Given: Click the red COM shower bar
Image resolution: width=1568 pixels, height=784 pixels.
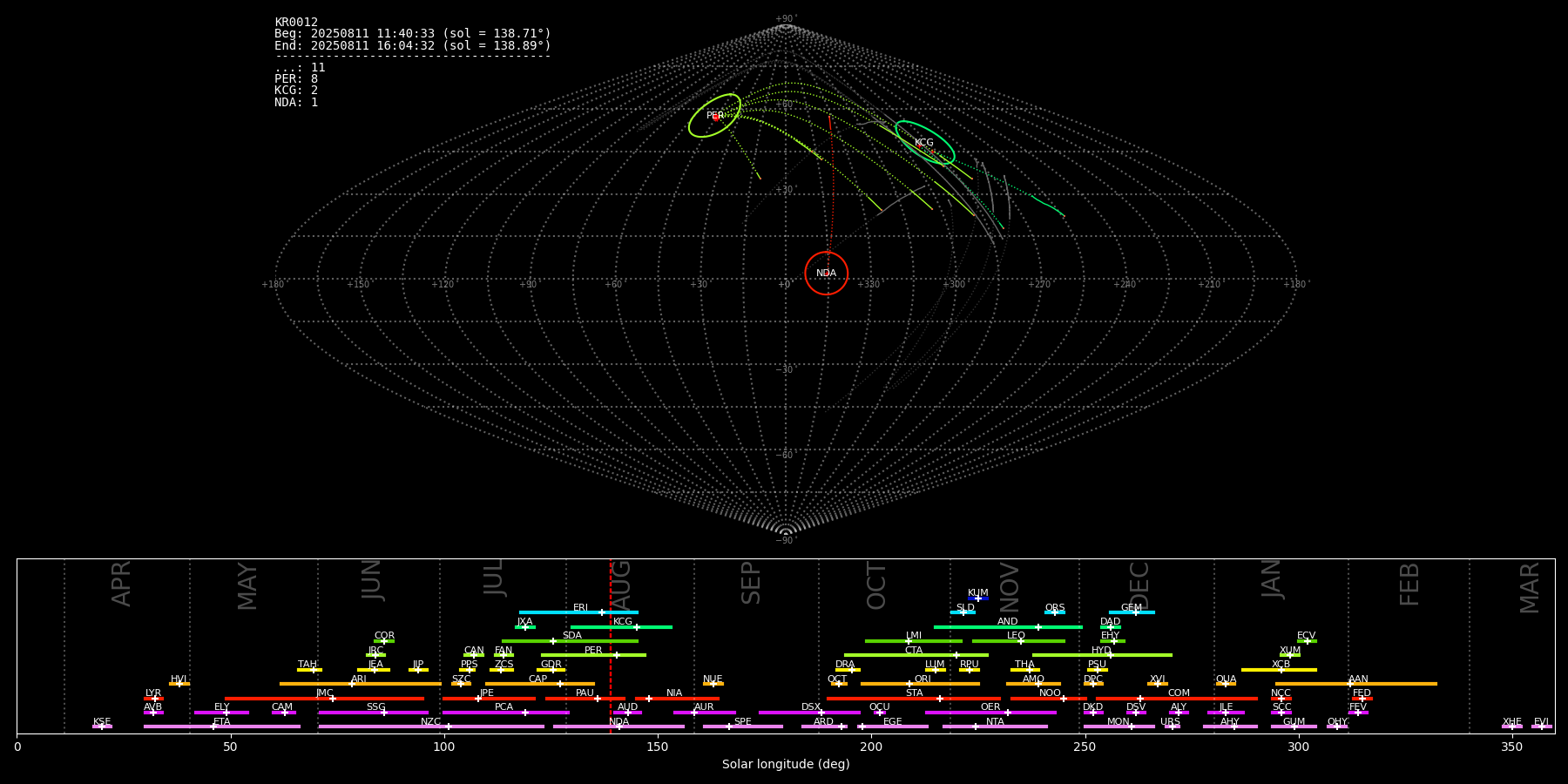Looking at the screenshot, I should tap(1177, 698).
